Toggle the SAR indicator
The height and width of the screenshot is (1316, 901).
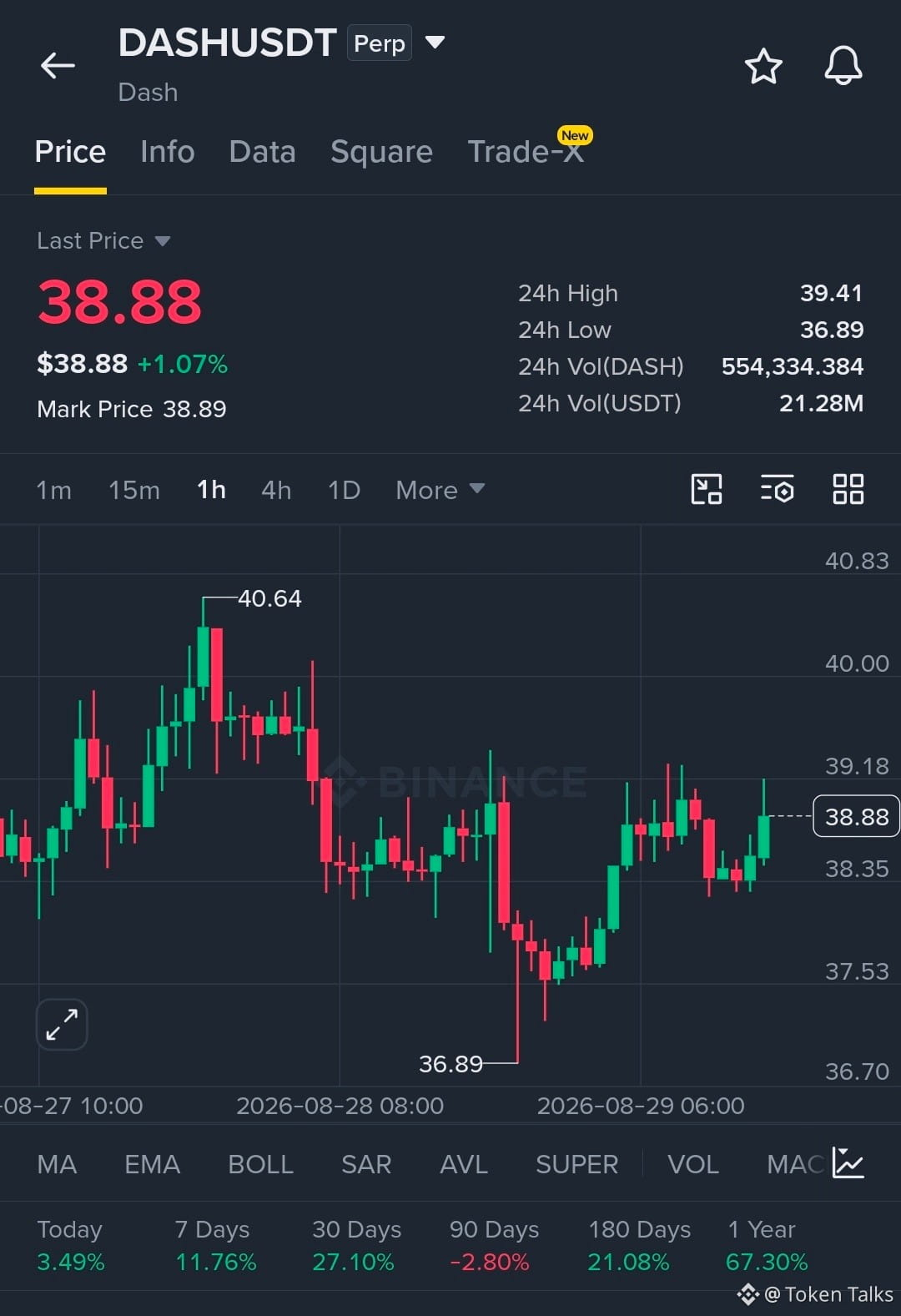click(366, 1164)
